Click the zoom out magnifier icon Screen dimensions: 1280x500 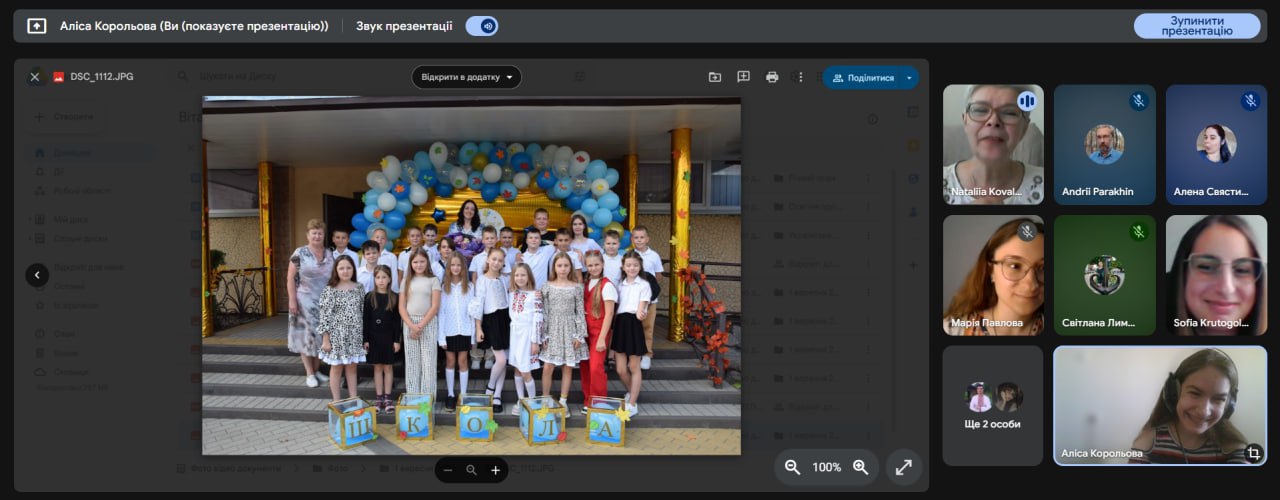tap(792, 467)
